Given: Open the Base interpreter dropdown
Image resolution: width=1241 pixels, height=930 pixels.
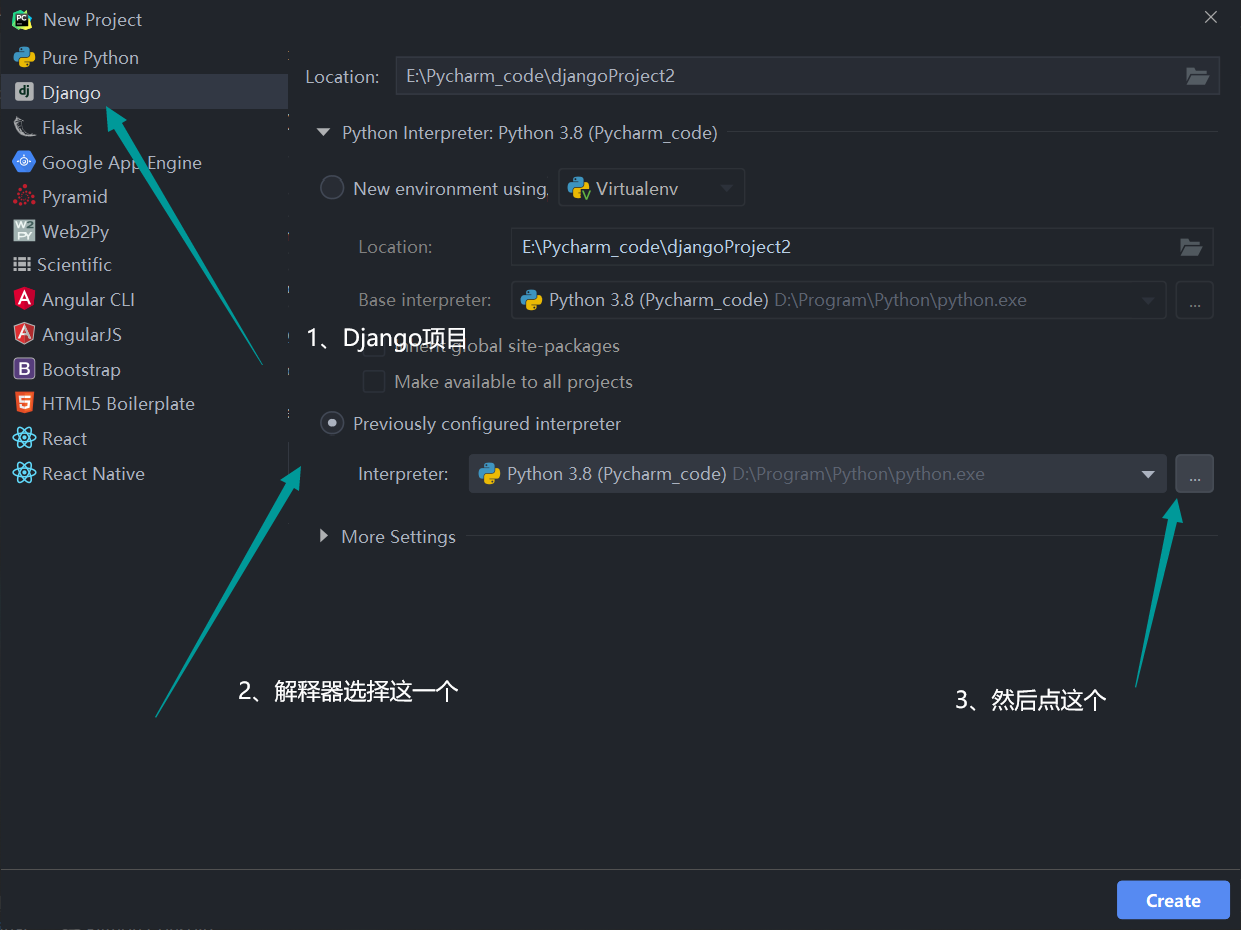Looking at the screenshot, I should (x=1148, y=300).
